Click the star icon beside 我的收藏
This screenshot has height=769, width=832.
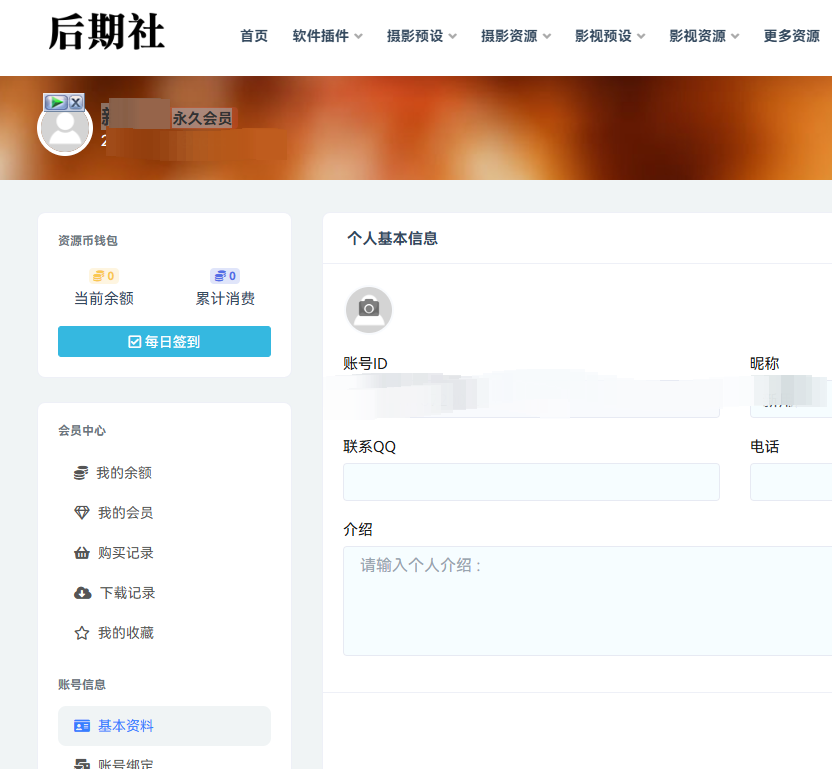point(82,633)
